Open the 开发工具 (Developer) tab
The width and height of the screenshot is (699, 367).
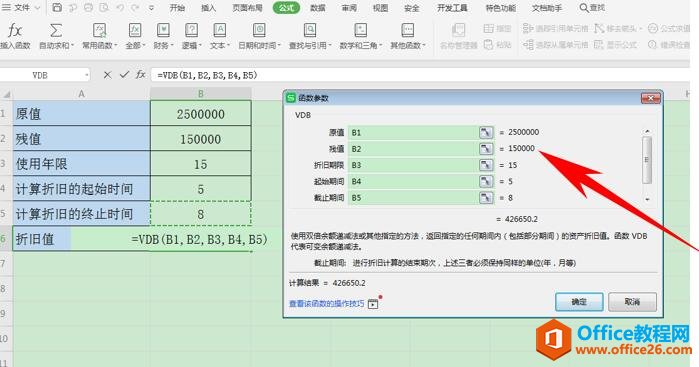point(452,8)
